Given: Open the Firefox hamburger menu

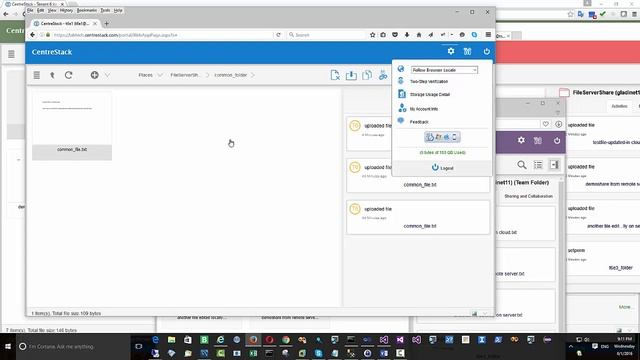Looking at the screenshot, I should [x=488, y=35].
